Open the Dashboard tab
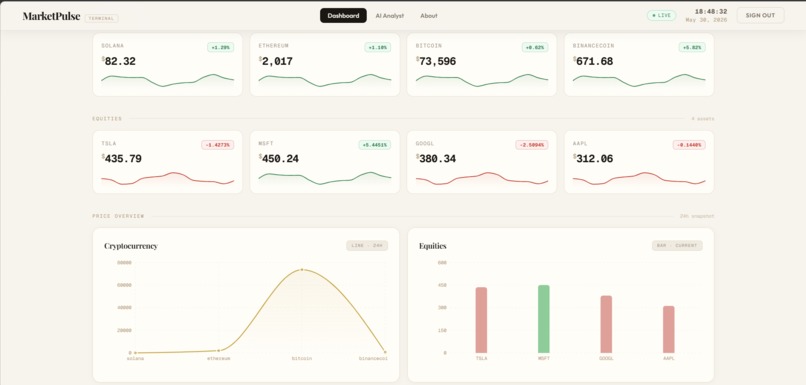 coord(343,15)
